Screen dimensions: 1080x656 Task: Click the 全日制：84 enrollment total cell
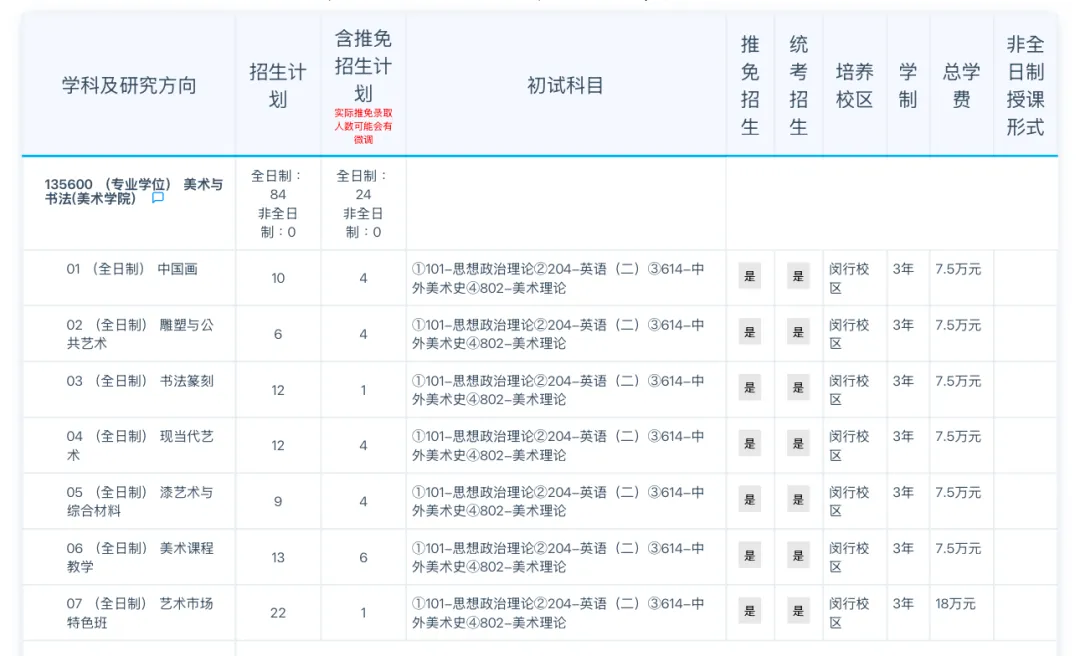click(x=278, y=204)
